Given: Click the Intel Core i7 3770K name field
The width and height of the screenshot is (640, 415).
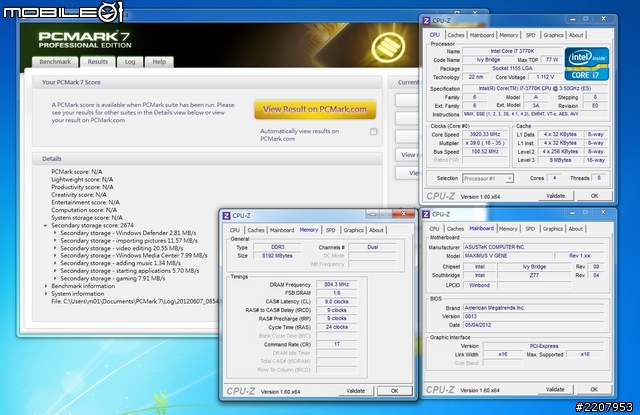Looking at the screenshot, I should [x=512, y=51].
